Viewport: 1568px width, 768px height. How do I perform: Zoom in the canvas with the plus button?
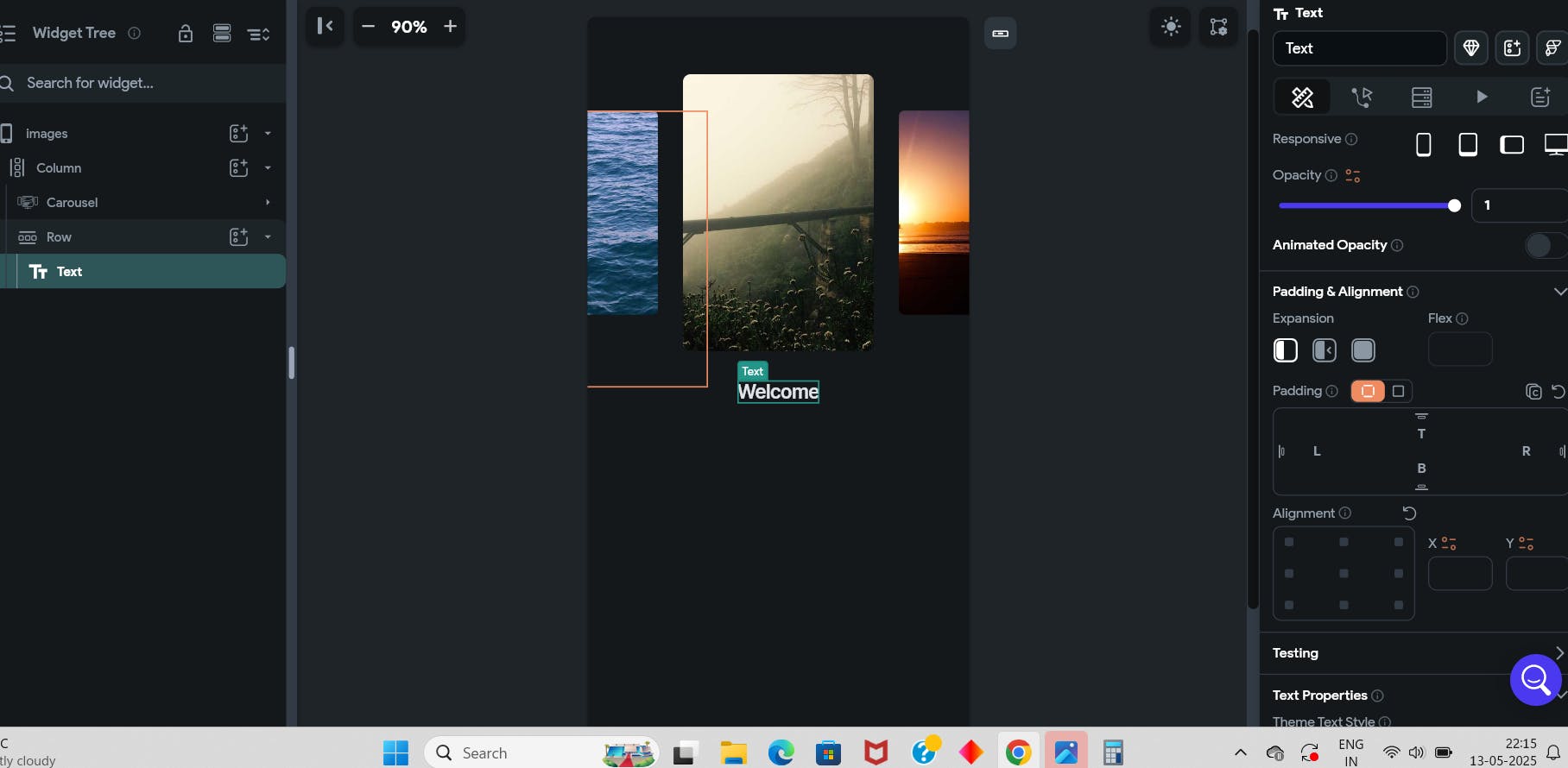pyautogui.click(x=450, y=27)
